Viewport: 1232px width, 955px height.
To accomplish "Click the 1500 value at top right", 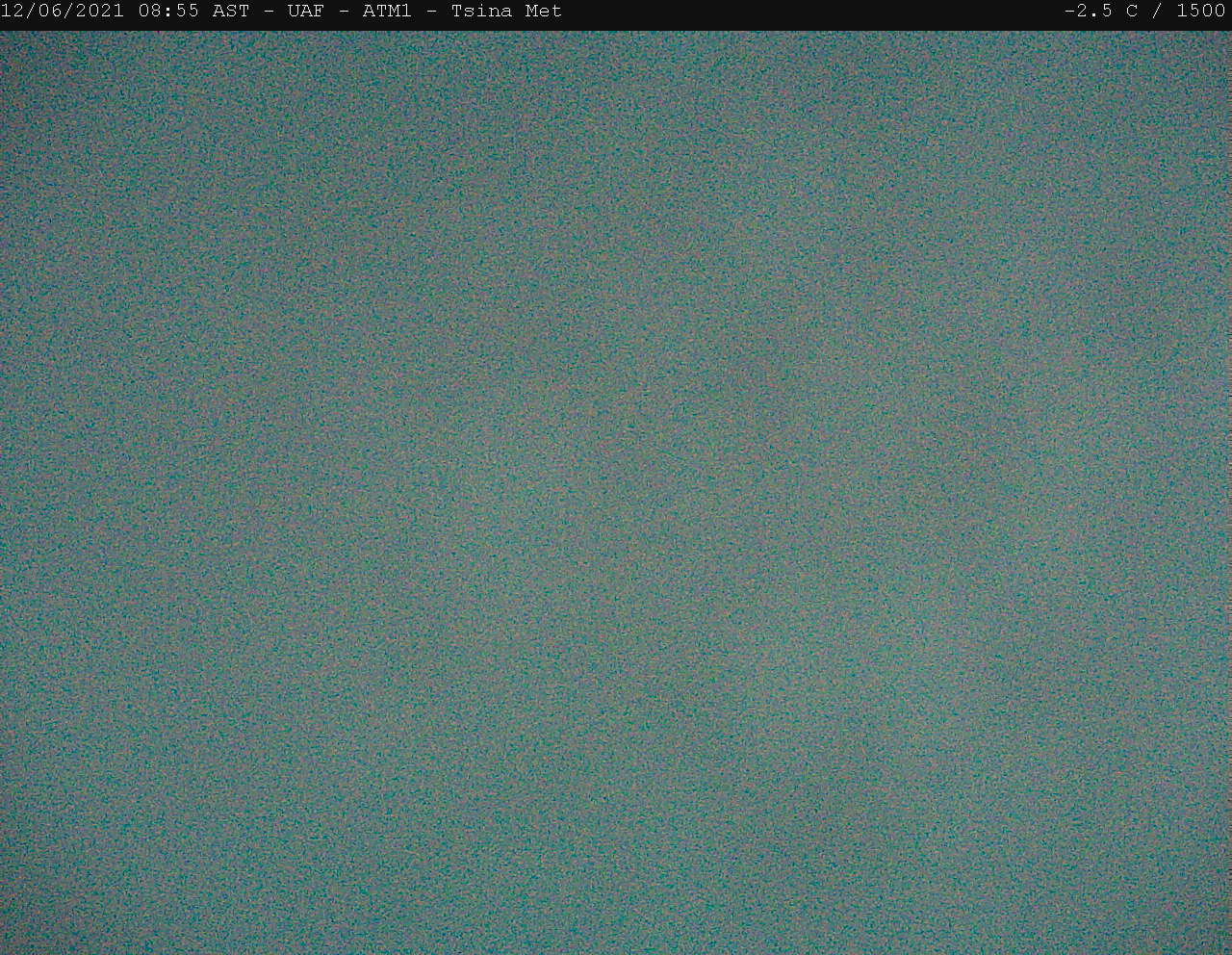I will (x=1201, y=12).
